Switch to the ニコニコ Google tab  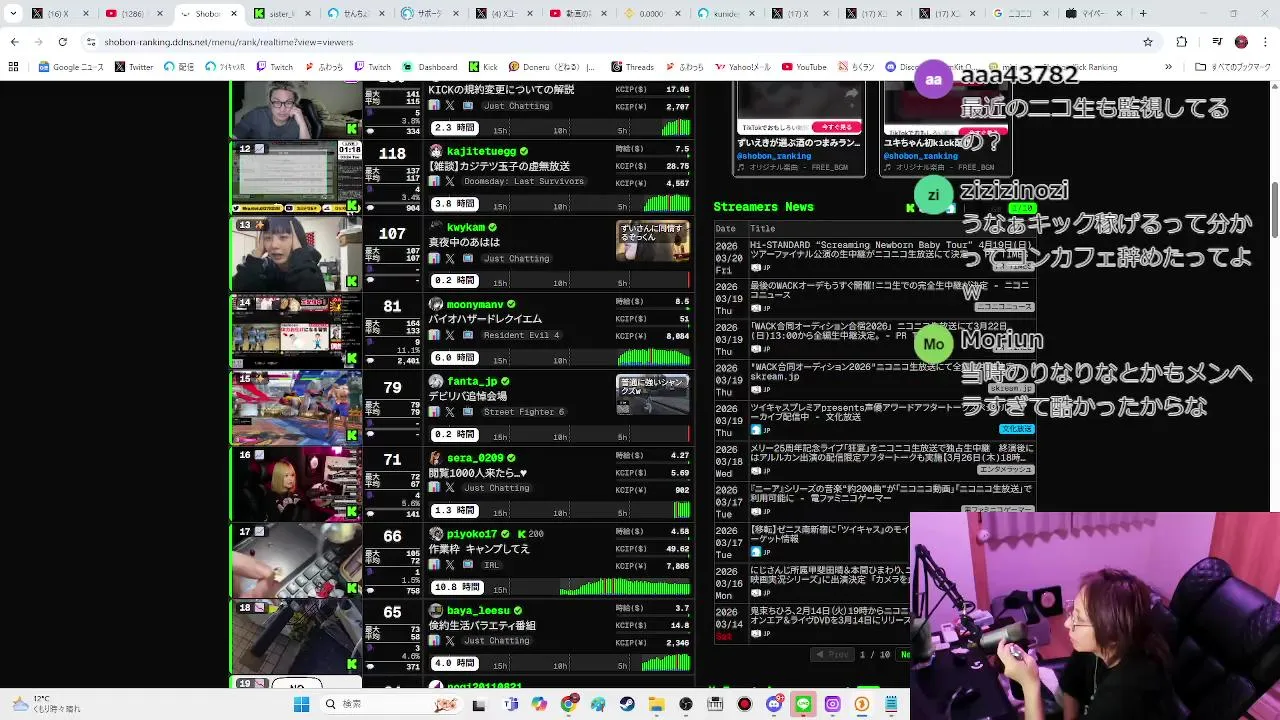click(x=1021, y=14)
